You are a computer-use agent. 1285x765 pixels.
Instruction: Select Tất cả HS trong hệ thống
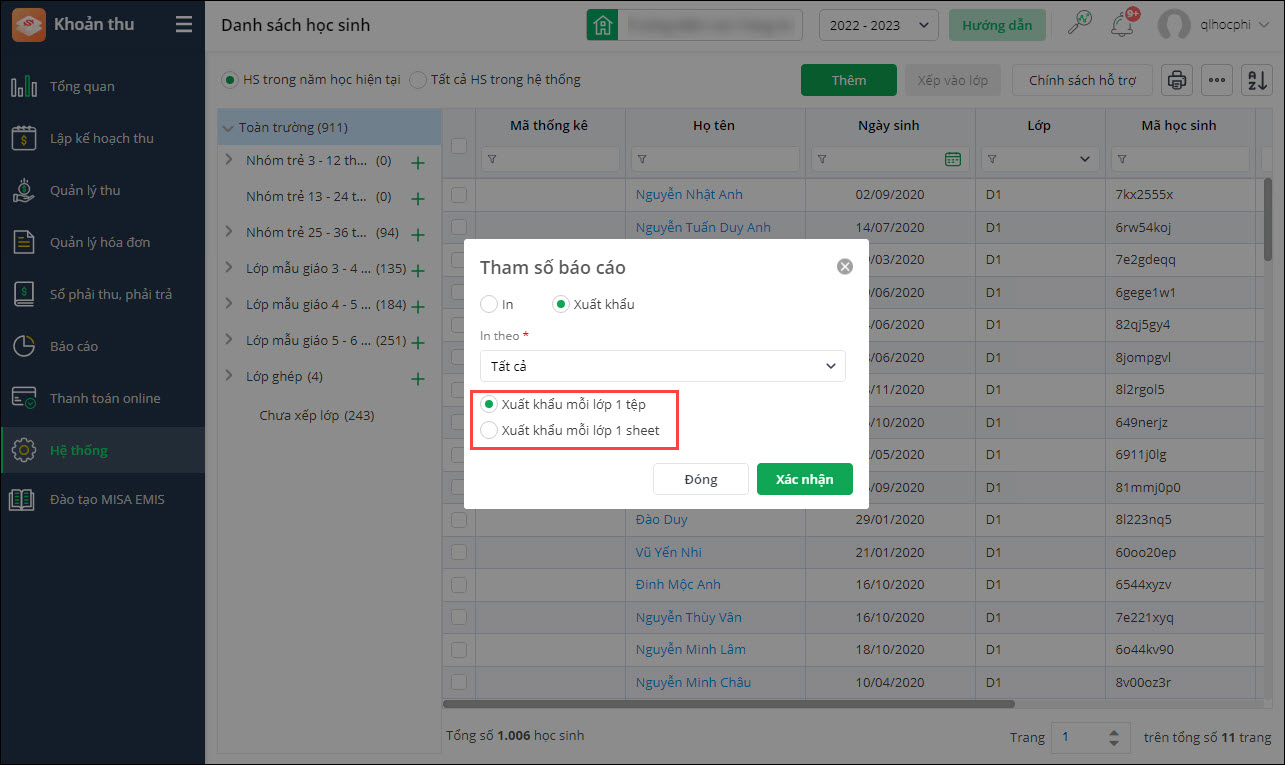coord(418,79)
